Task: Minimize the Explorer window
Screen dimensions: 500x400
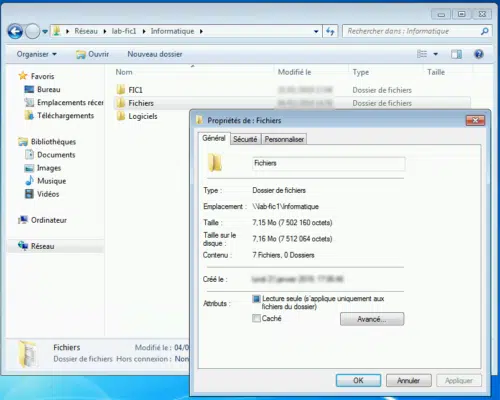Action: point(441,14)
